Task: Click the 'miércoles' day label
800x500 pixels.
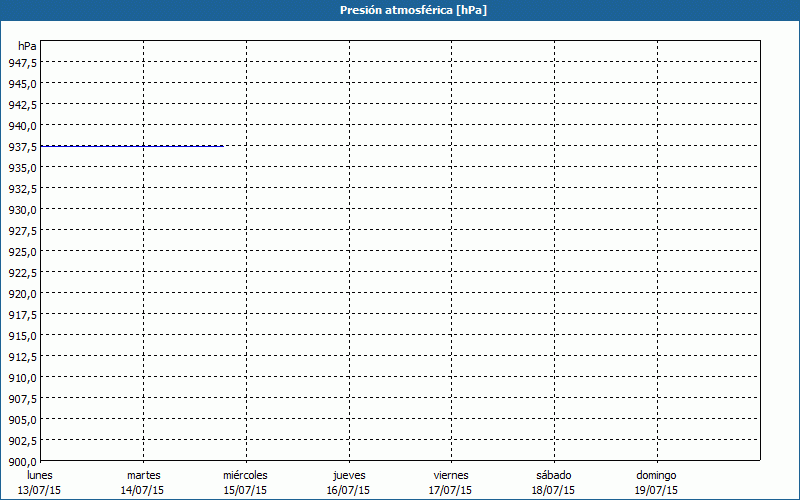Action: tap(245, 475)
